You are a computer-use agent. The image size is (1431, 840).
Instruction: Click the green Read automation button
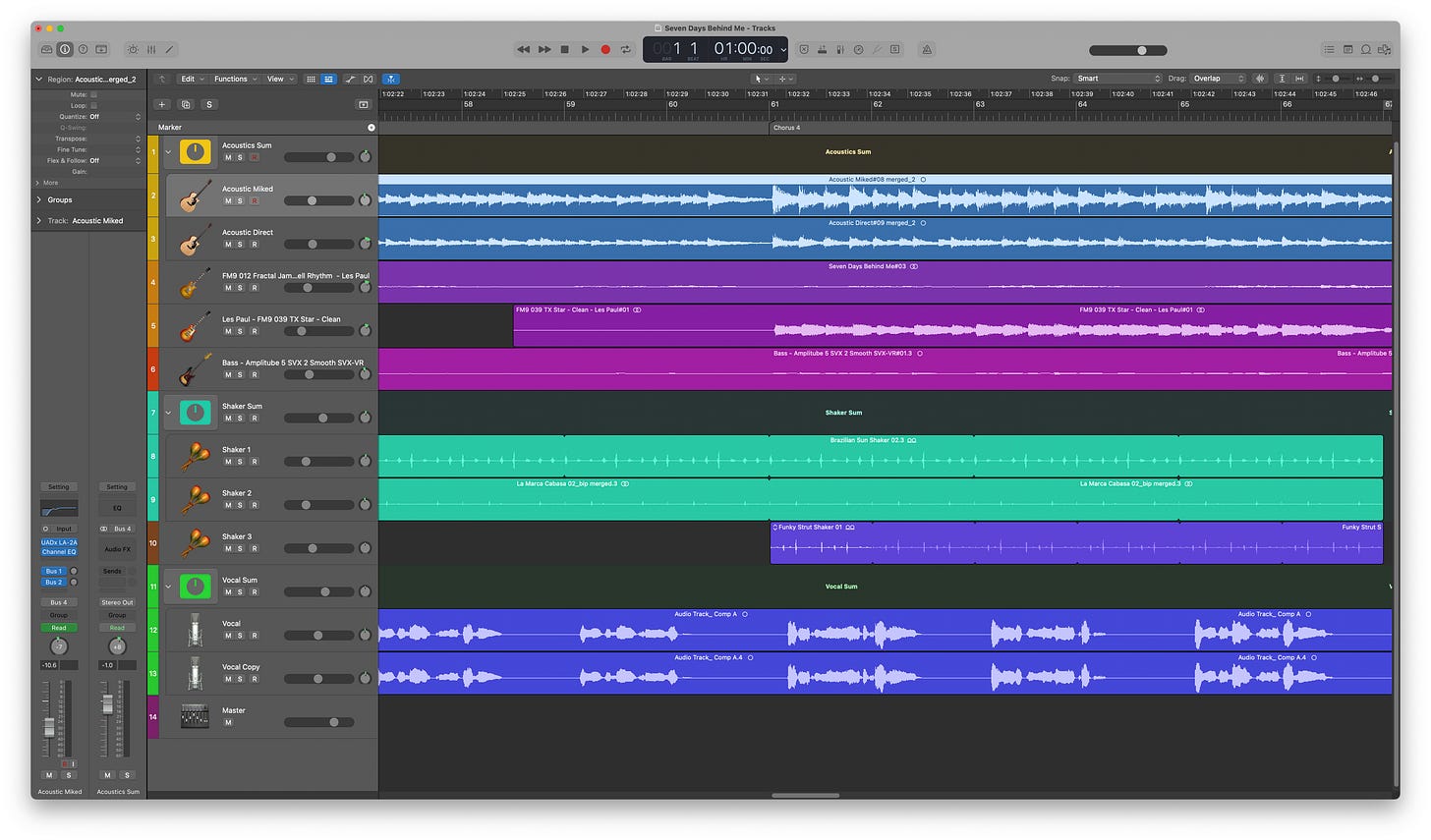(59, 628)
